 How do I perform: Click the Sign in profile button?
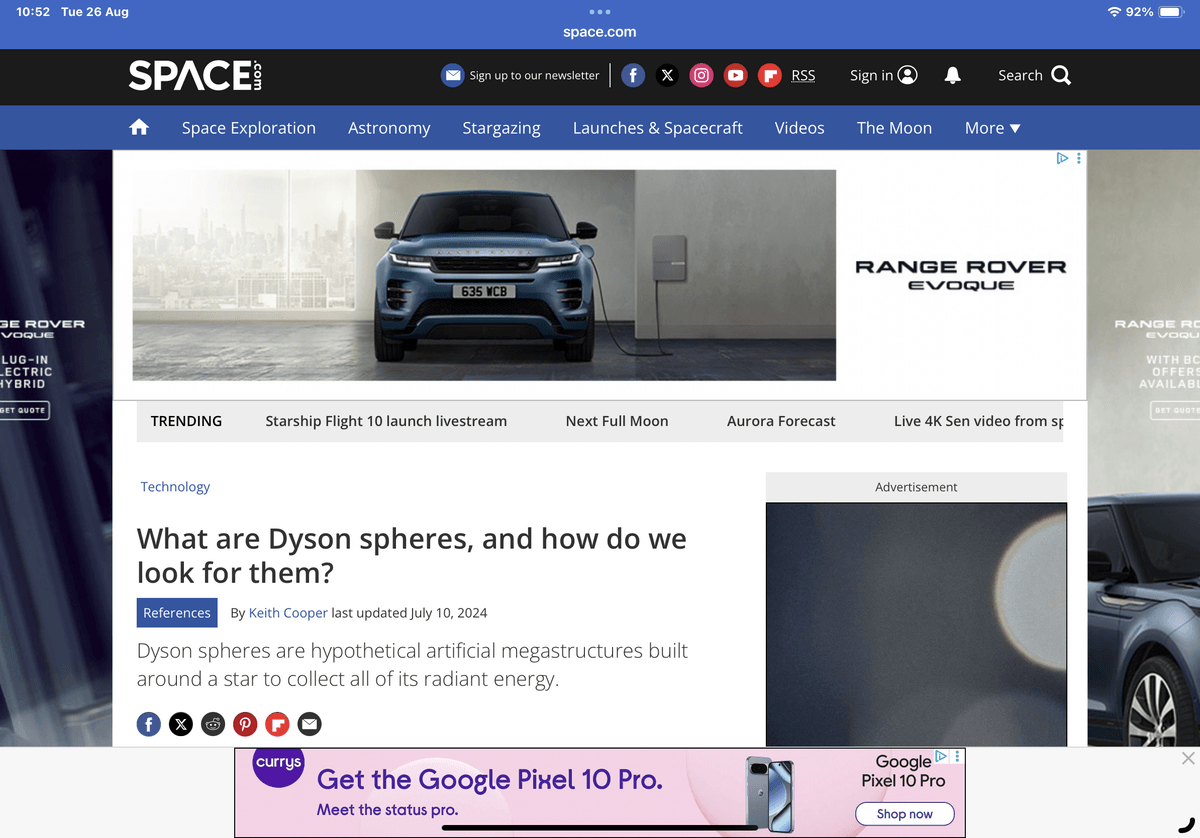(883, 75)
